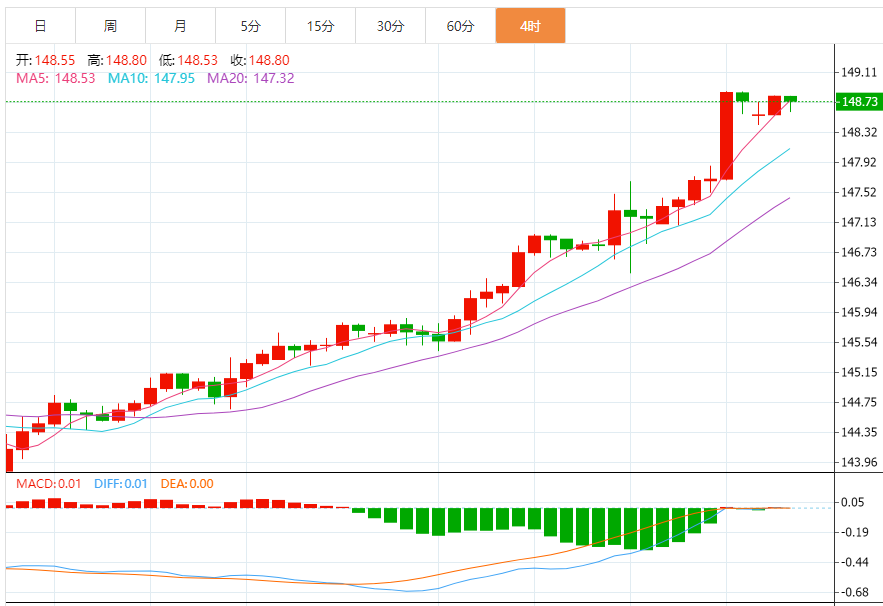Click the 收 closing price readout
The image size is (883, 606).
point(260,61)
